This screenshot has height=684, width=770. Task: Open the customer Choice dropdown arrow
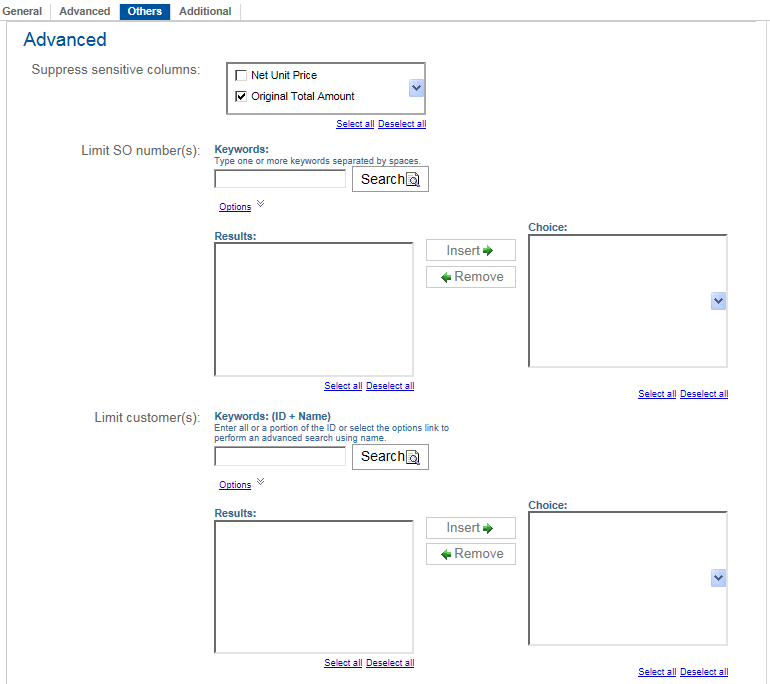[x=718, y=578]
